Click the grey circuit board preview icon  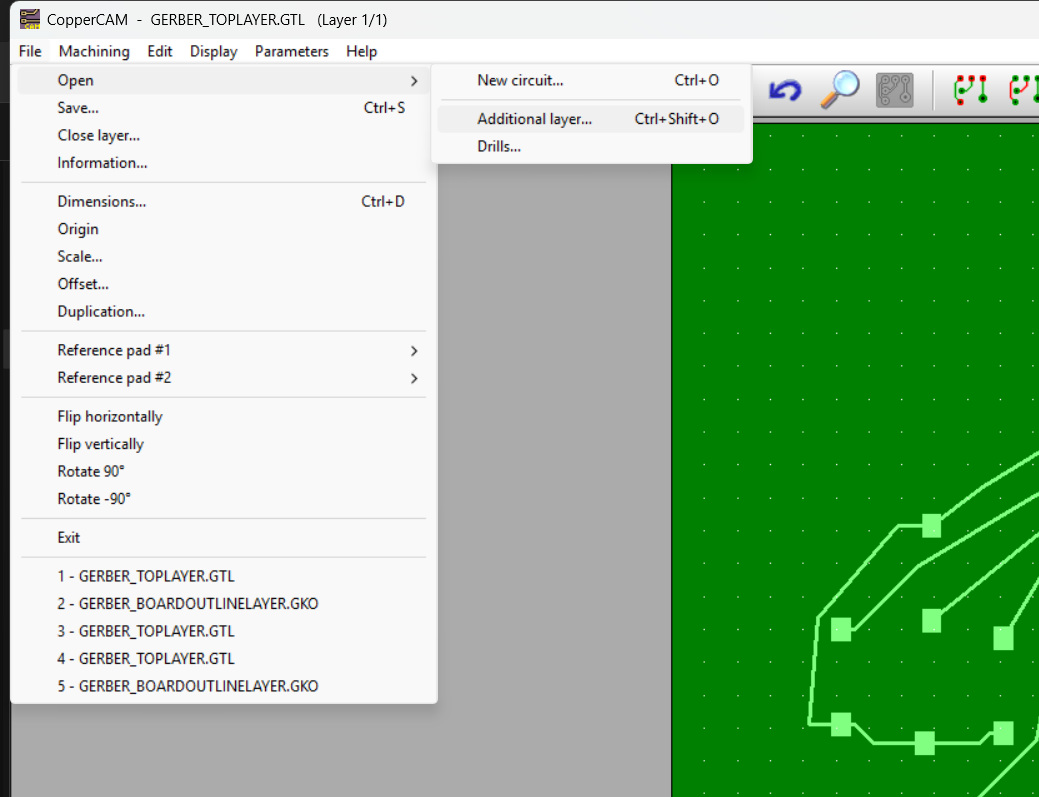pos(895,90)
